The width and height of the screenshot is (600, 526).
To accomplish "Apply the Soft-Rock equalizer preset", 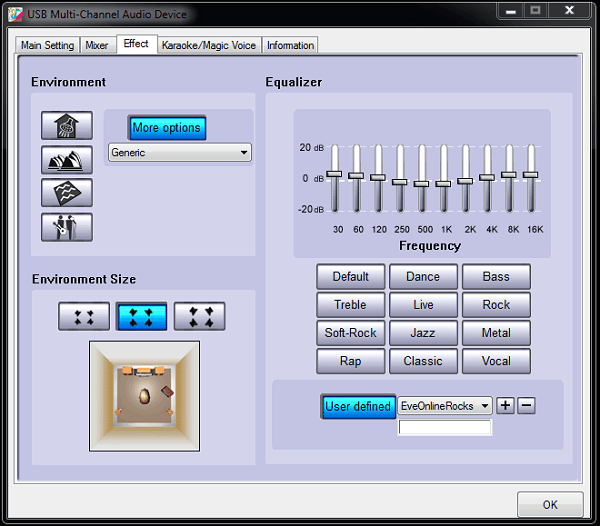I will click(x=351, y=333).
